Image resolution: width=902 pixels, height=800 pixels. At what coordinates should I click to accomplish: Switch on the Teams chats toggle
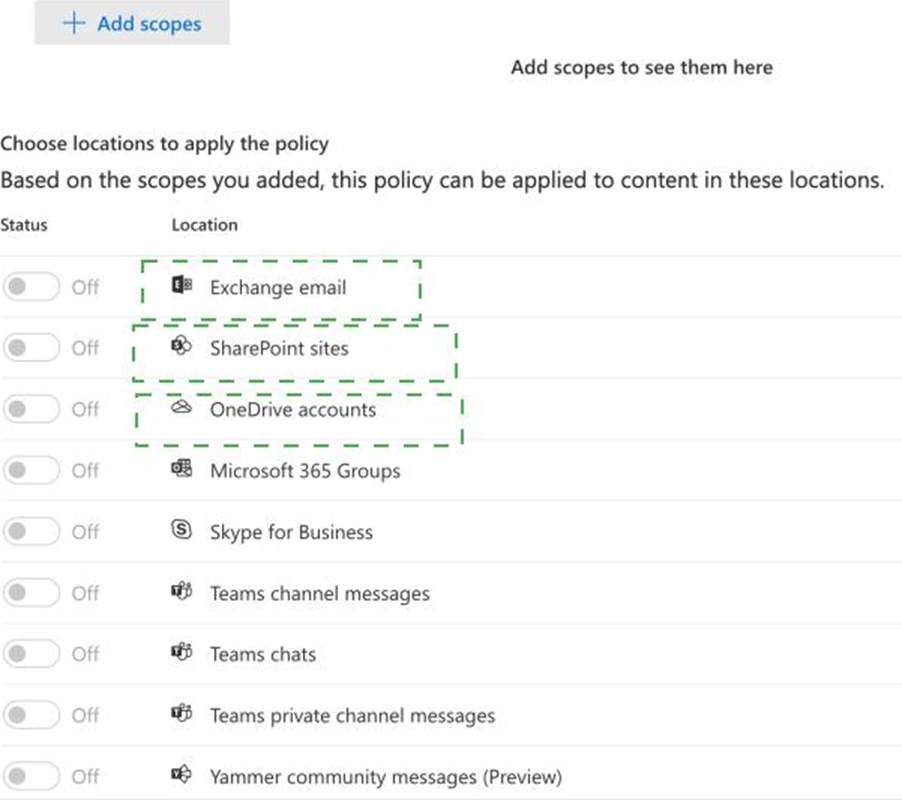pos(31,654)
